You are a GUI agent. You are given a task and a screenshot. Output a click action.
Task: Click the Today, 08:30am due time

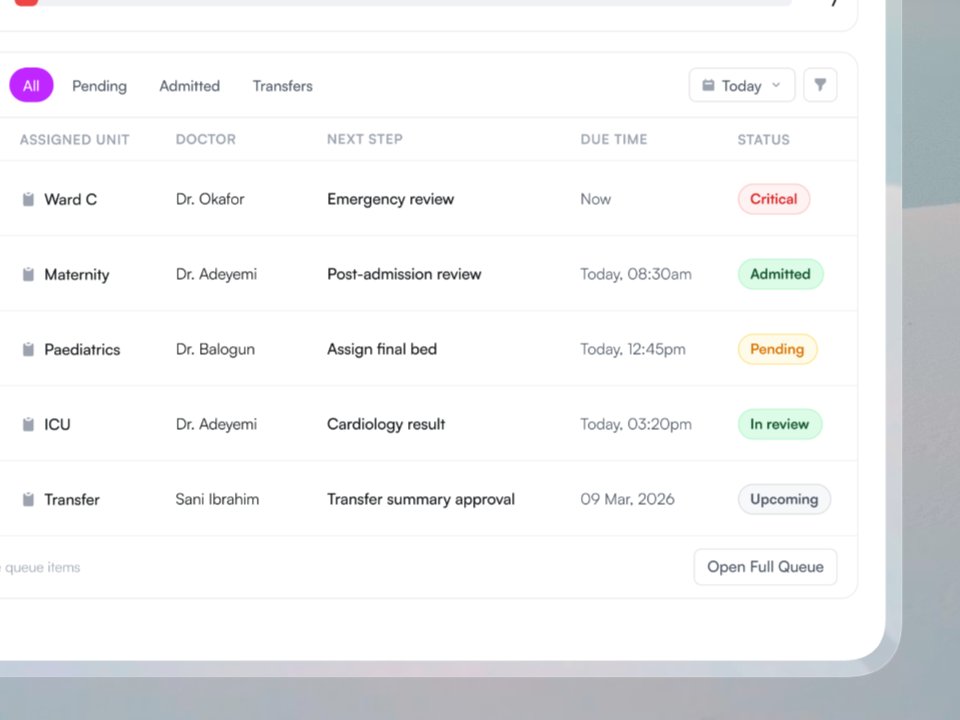tap(636, 274)
